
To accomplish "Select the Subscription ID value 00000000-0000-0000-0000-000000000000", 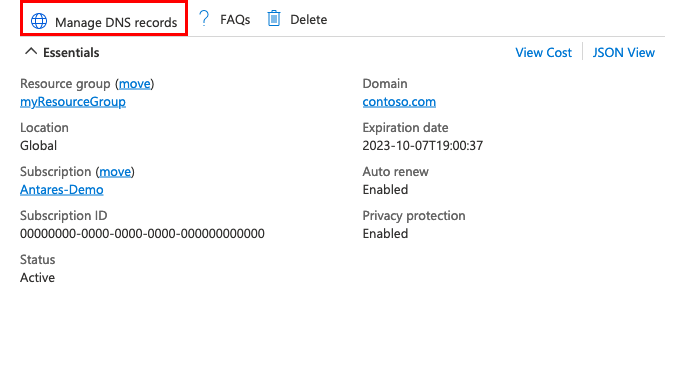I will click(142, 234).
